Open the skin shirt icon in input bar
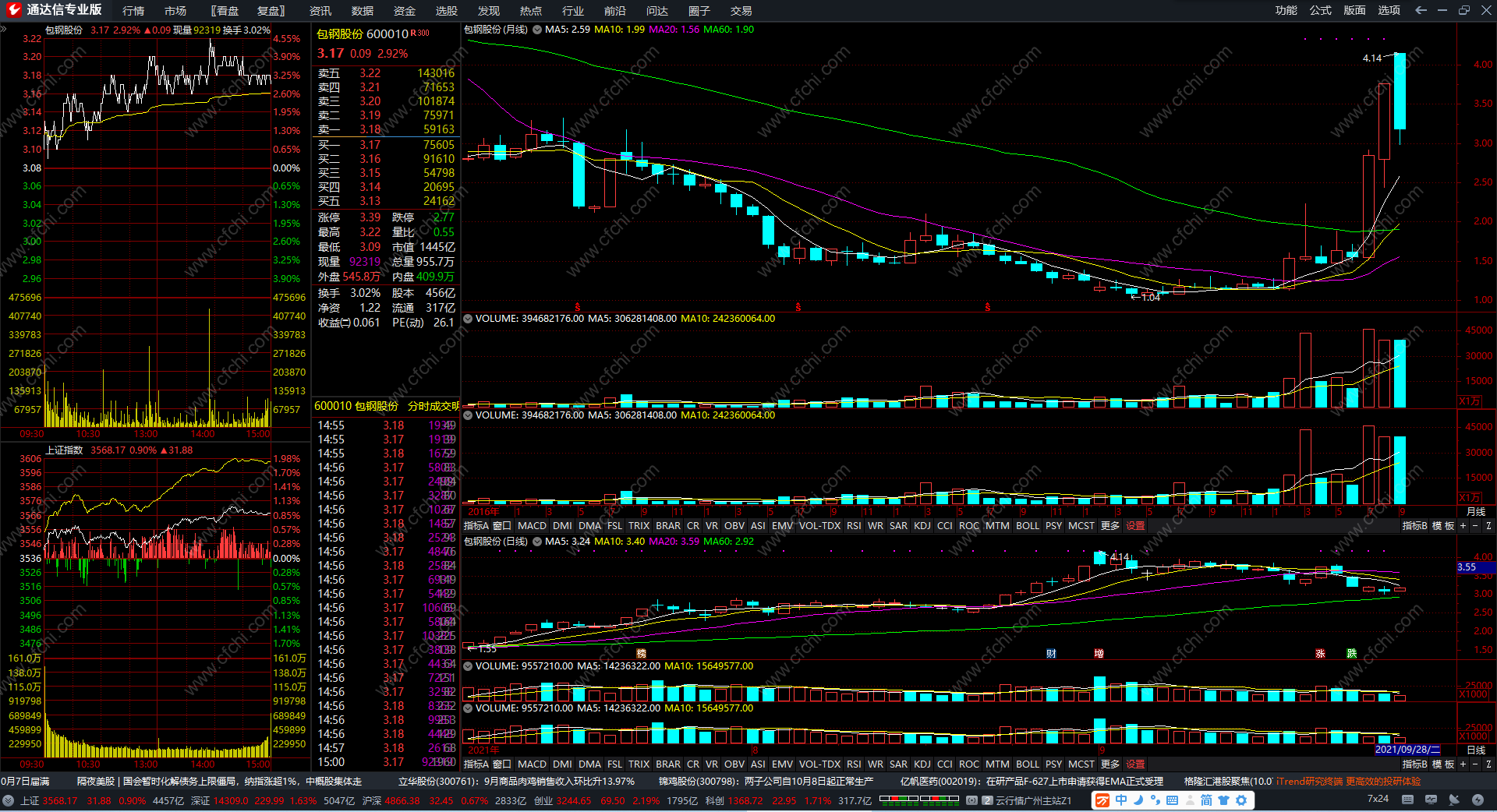Viewport: 1497px width, 812px height. (x=1223, y=800)
